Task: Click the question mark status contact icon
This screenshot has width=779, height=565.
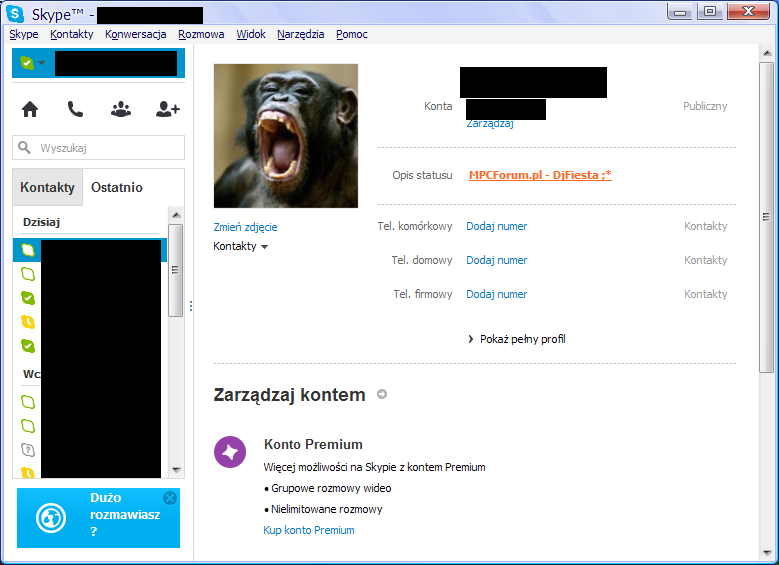Action: pos(28,450)
